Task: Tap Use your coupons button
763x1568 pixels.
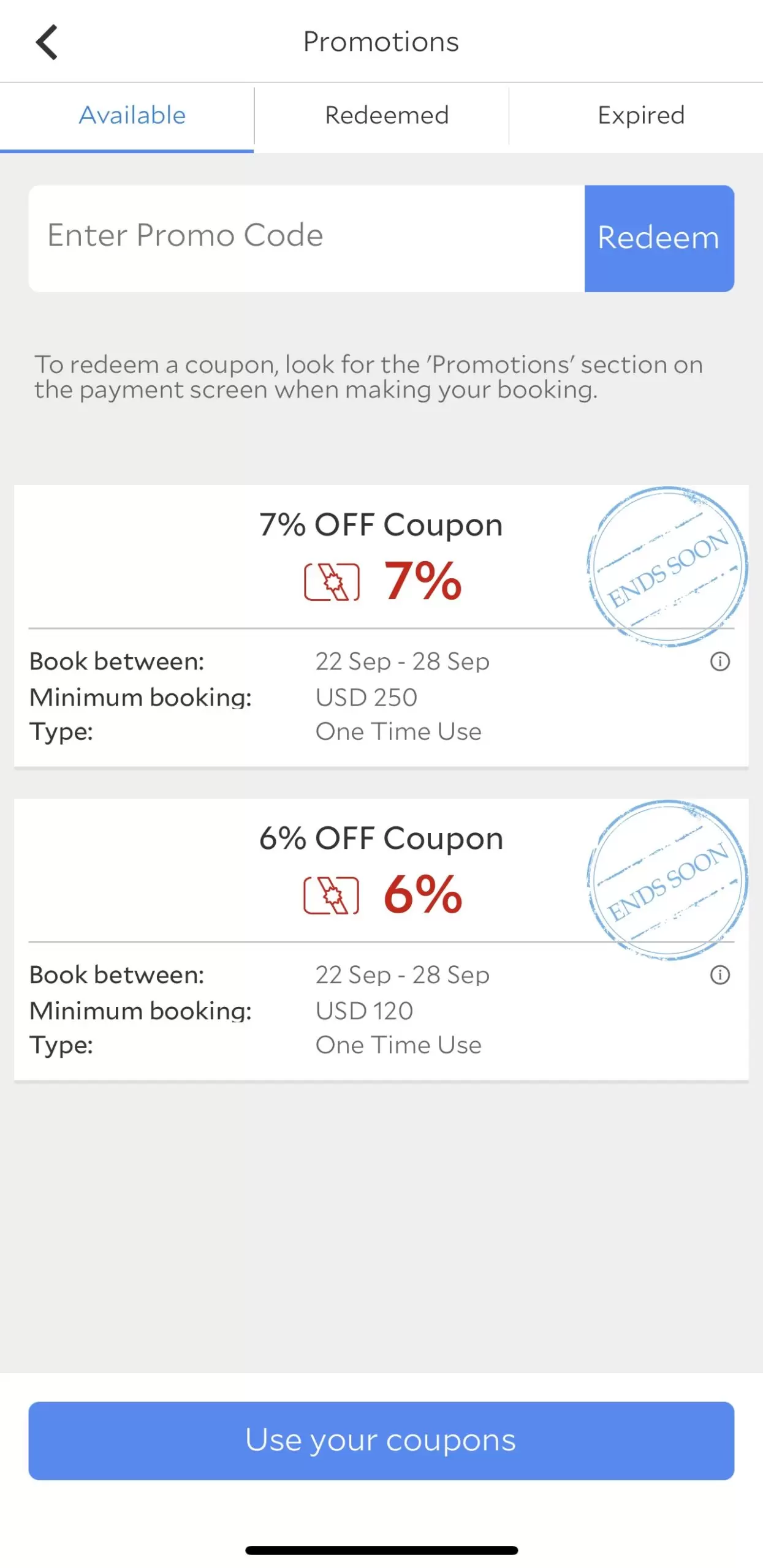Action: click(381, 1440)
